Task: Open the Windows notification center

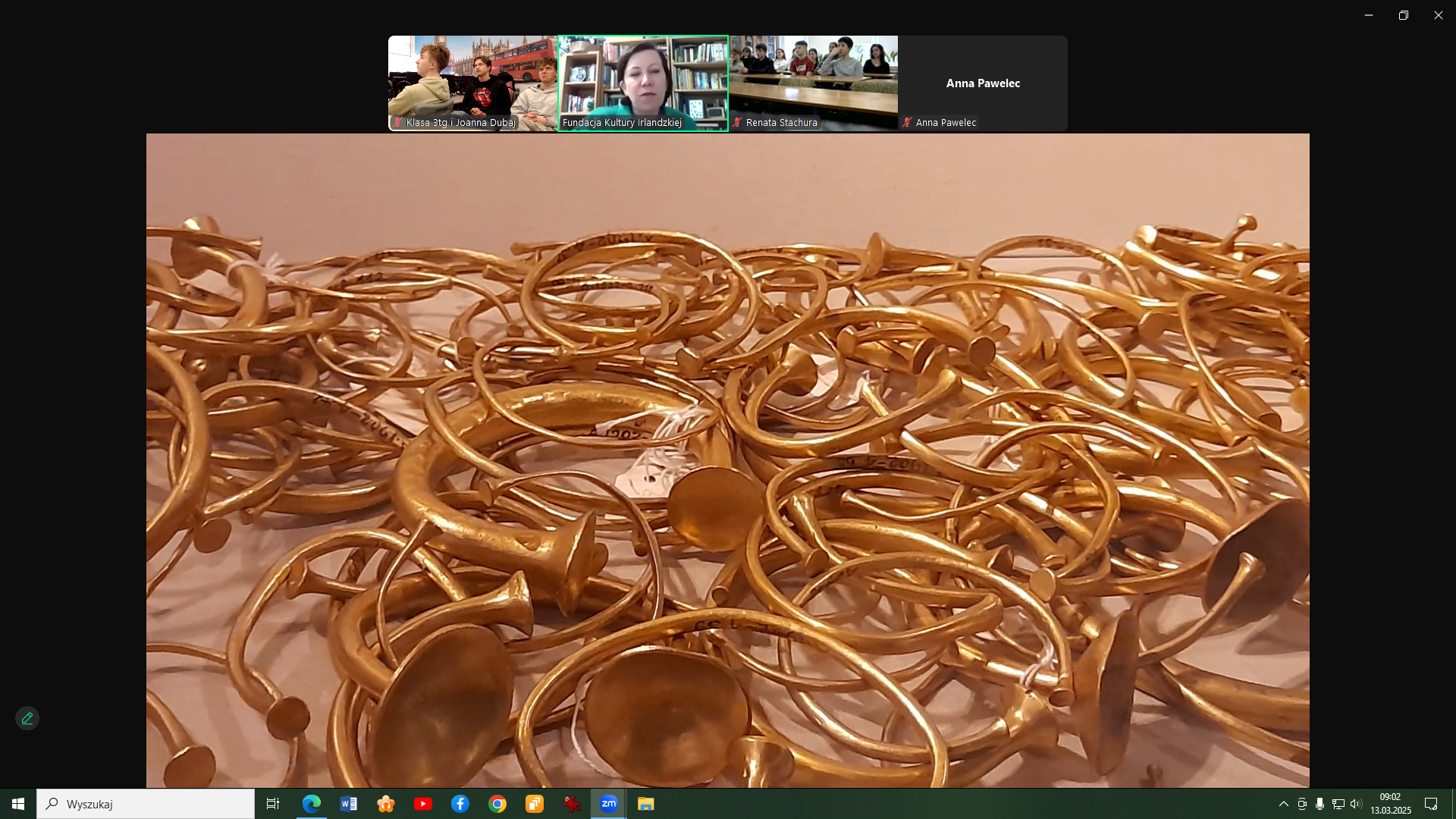Action: [x=1431, y=804]
